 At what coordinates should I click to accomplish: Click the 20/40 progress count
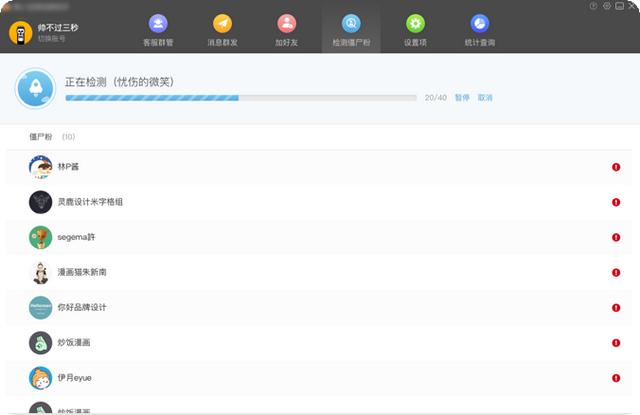pos(436,98)
